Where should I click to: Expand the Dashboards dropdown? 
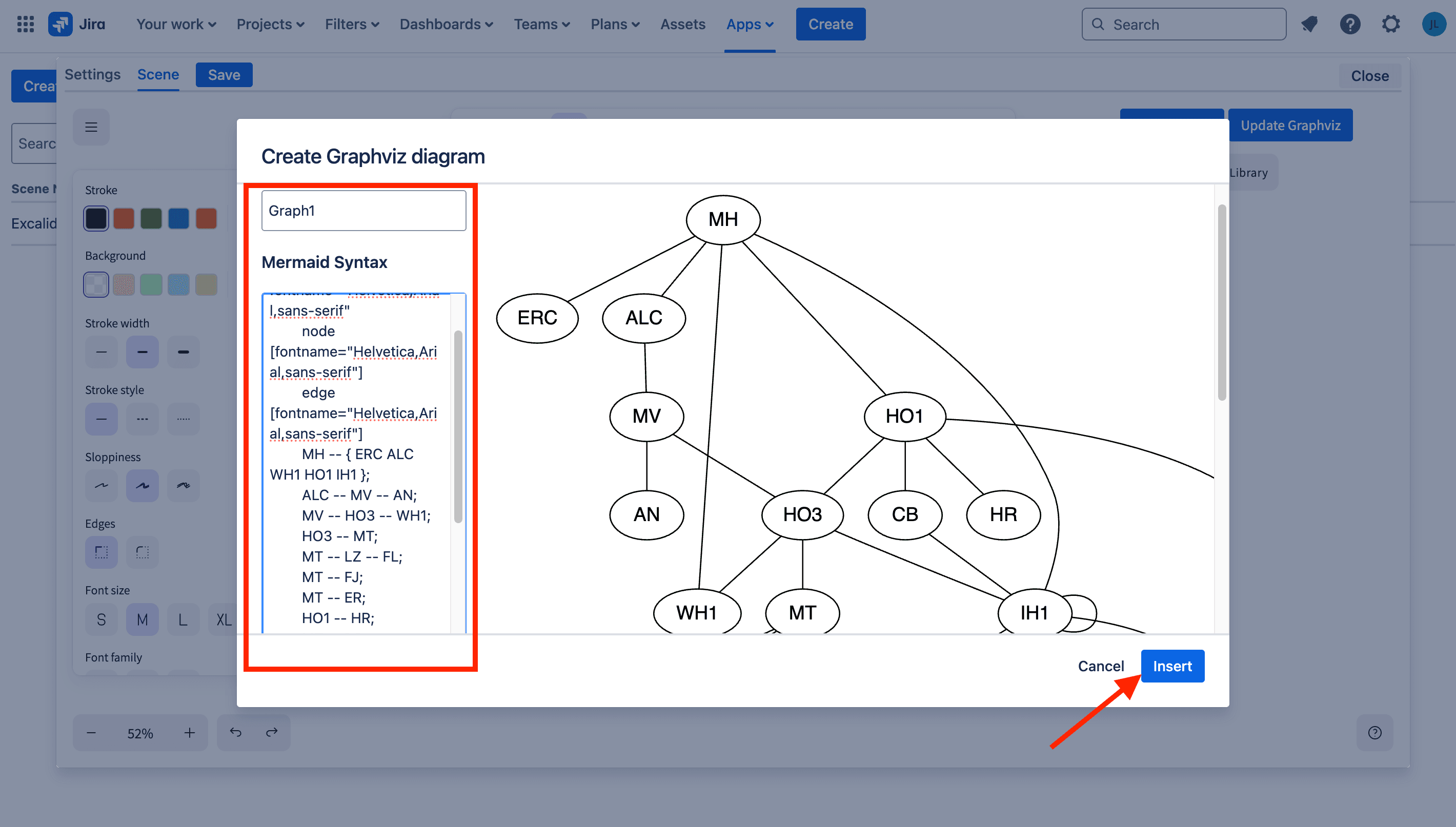click(446, 25)
